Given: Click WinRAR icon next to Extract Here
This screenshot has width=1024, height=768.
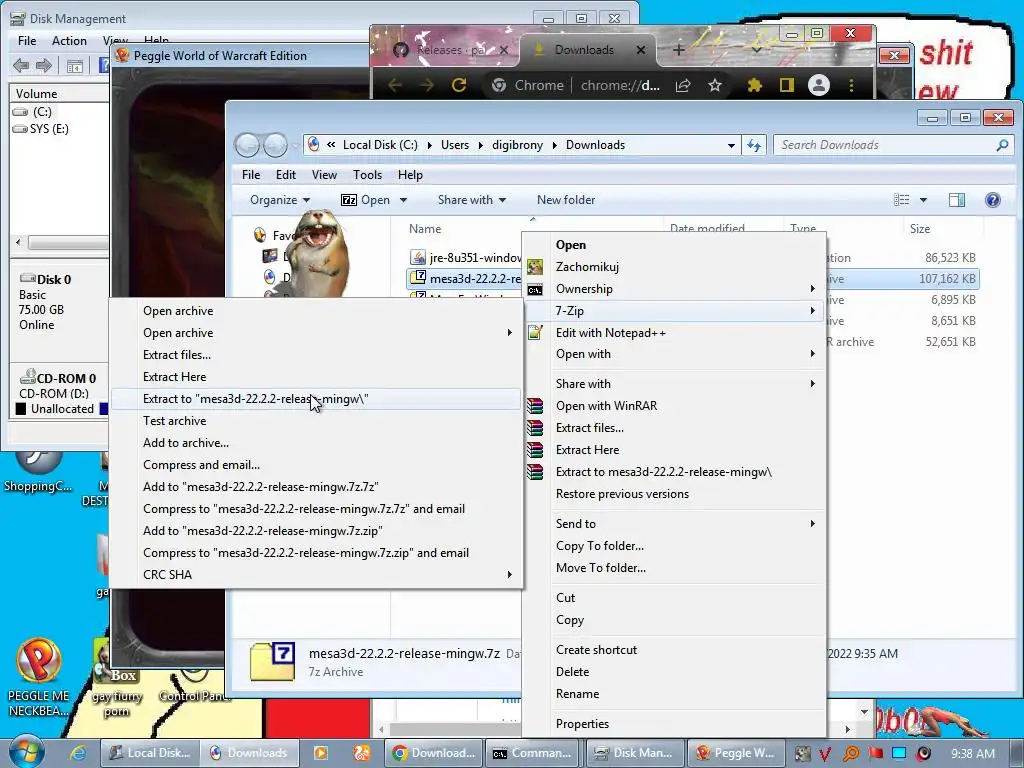Looking at the screenshot, I should pos(535,450).
